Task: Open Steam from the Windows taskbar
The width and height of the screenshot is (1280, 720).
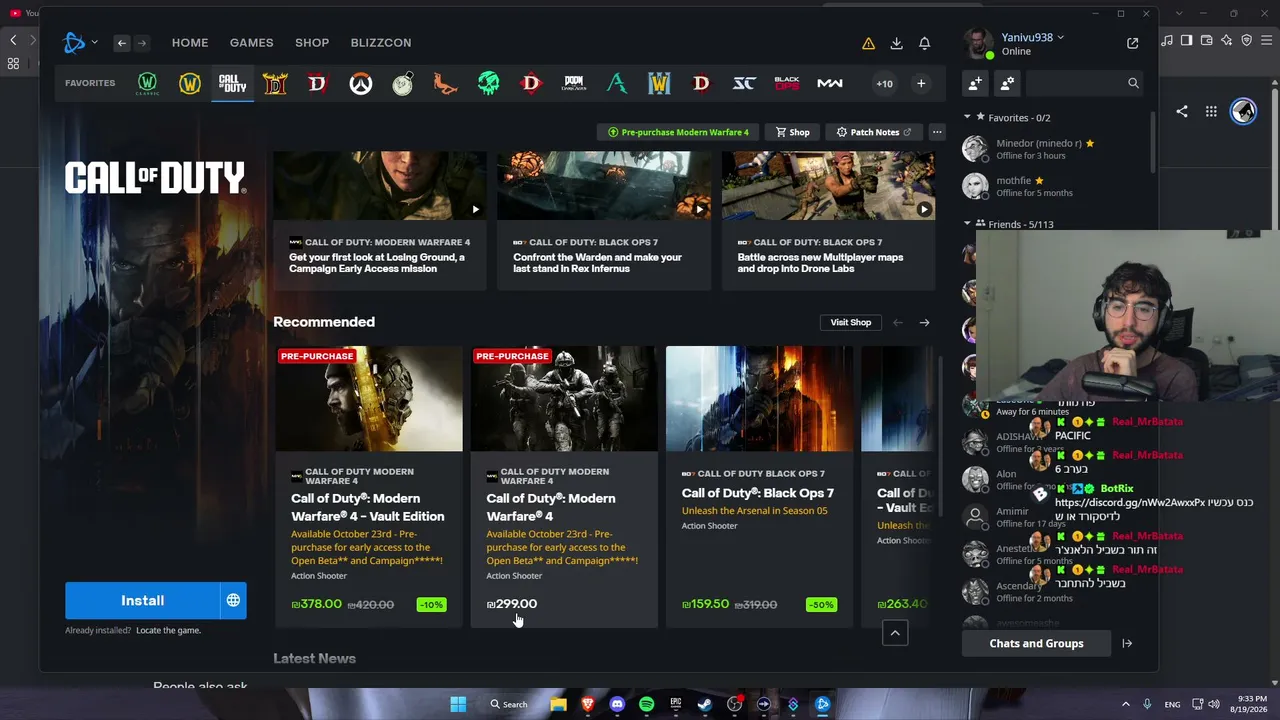Action: 705,704
